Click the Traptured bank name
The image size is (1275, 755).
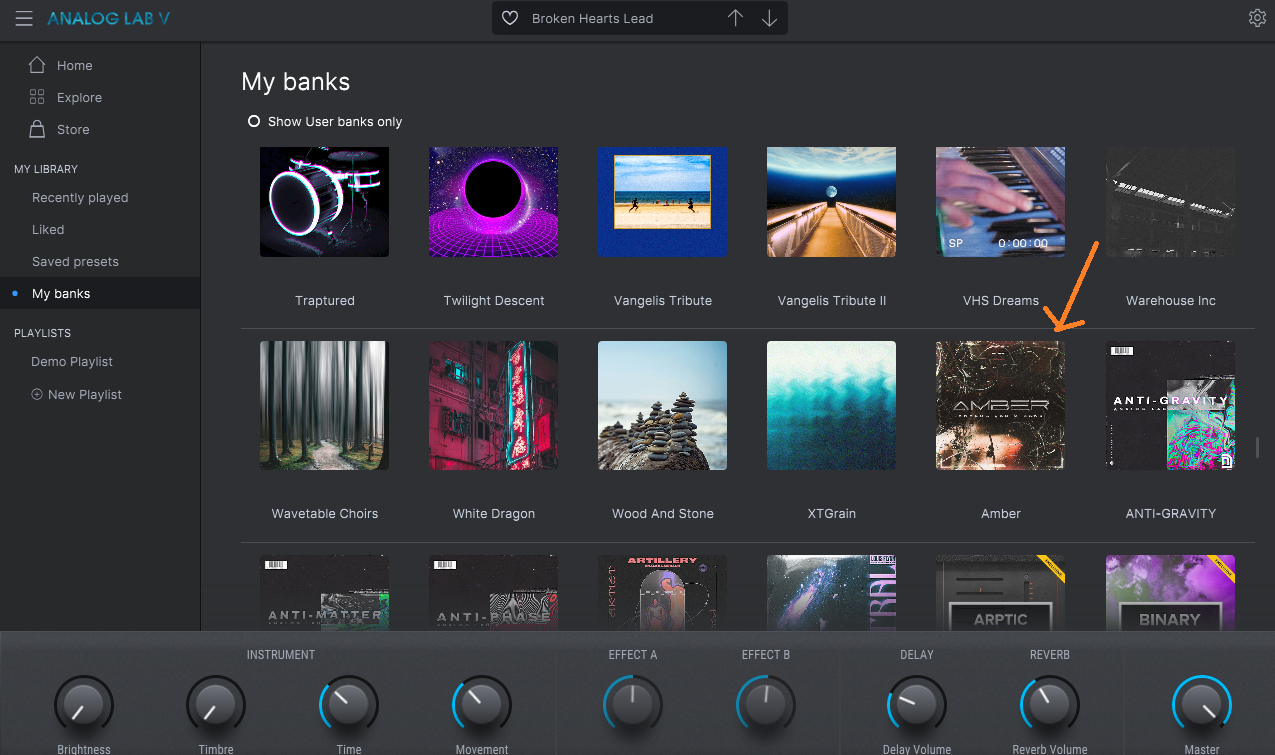click(324, 300)
